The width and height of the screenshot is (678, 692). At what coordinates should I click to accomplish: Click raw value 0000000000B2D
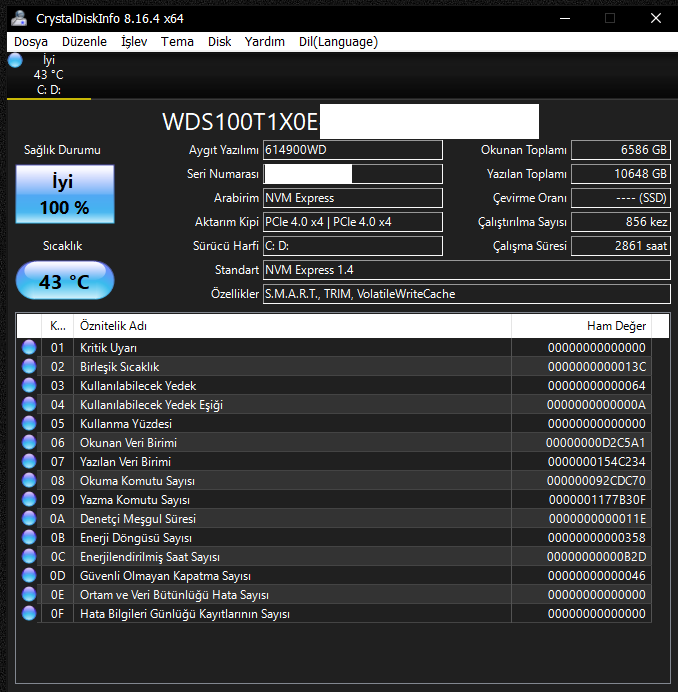[596, 557]
